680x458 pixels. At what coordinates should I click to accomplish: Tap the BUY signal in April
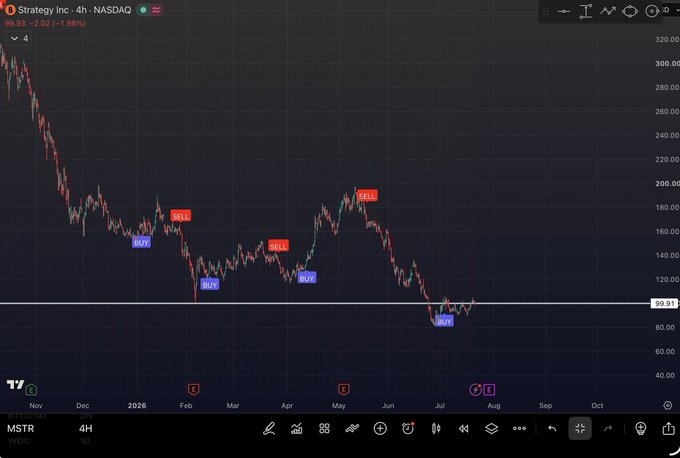[307, 278]
